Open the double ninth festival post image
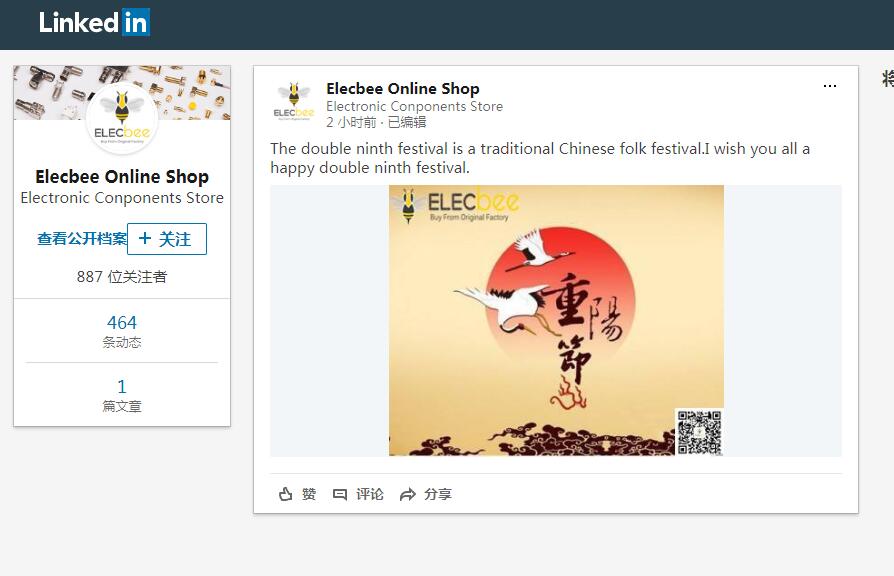 [555, 320]
